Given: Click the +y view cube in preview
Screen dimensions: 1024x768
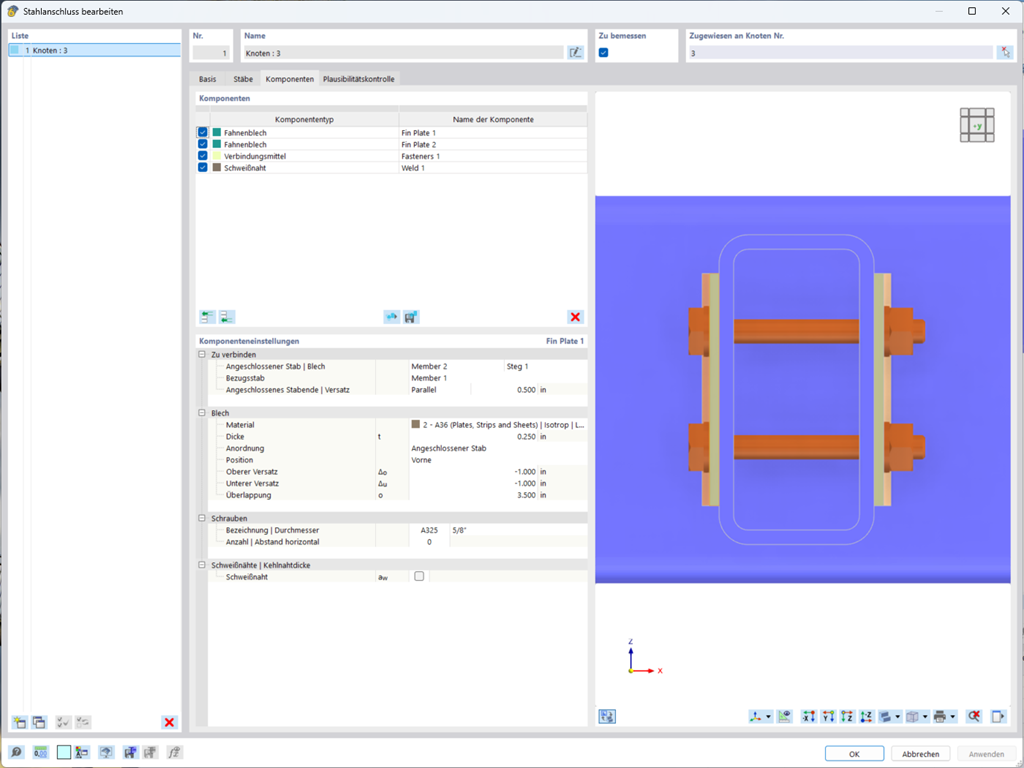Looking at the screenshot, I should pos(977,125).
